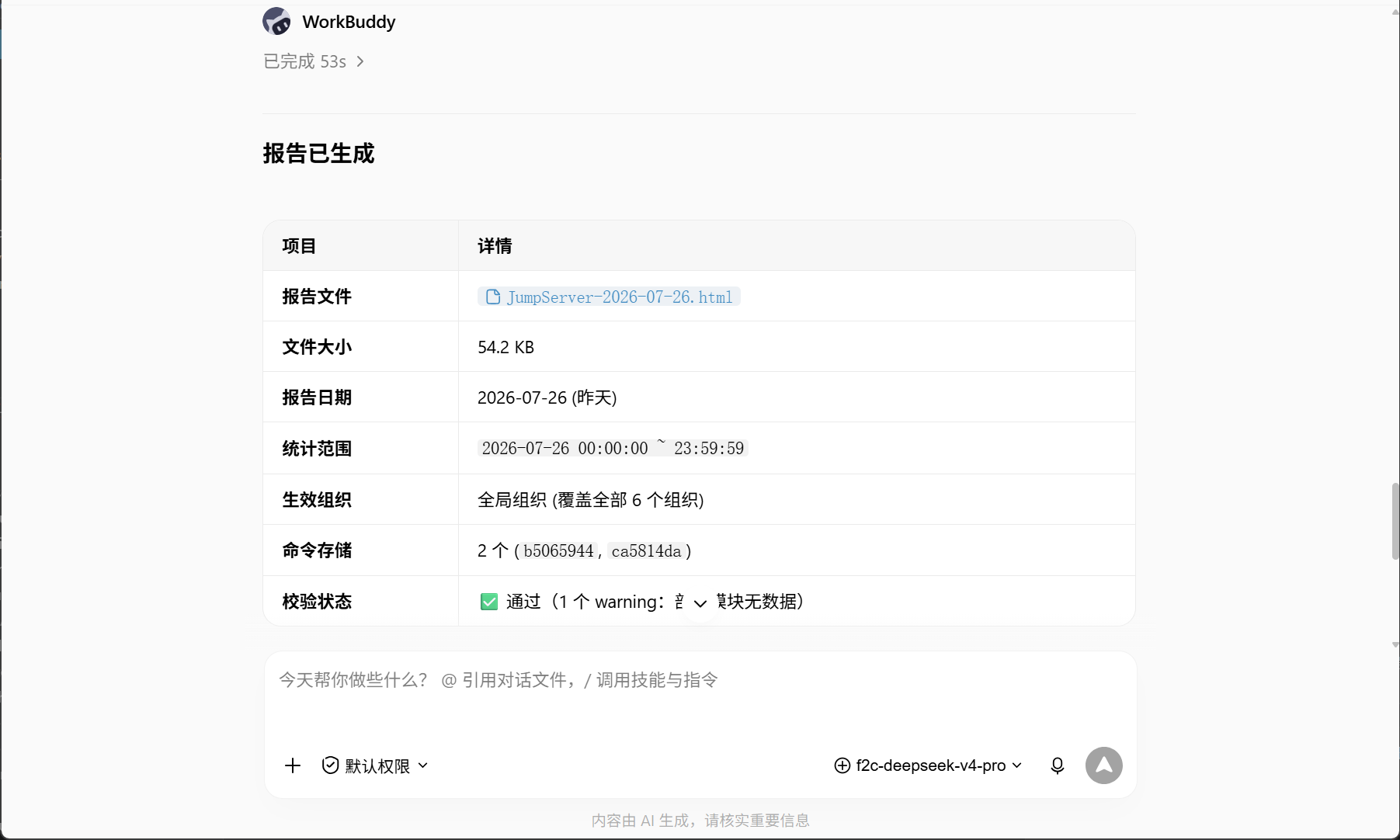Screen dimensions: 1400x840
Task: Open the f2c-deepseek-v4-pro model selector
Action: pos(928,765)
